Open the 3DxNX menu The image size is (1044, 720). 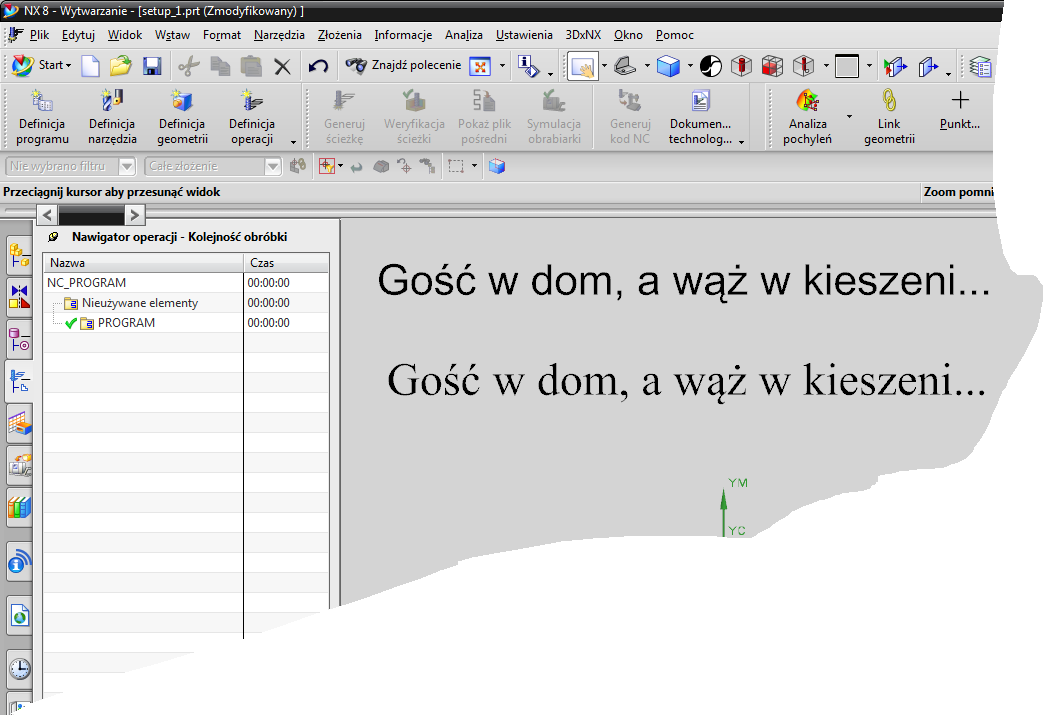(x=583, y=35)
